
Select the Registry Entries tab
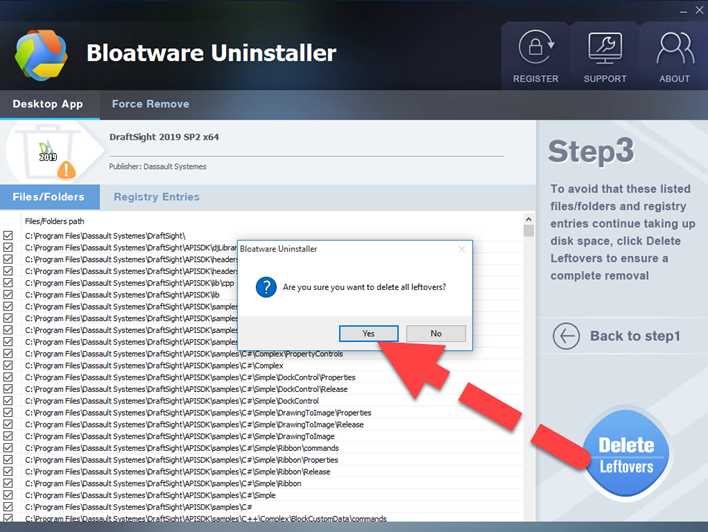click(157, 197)
